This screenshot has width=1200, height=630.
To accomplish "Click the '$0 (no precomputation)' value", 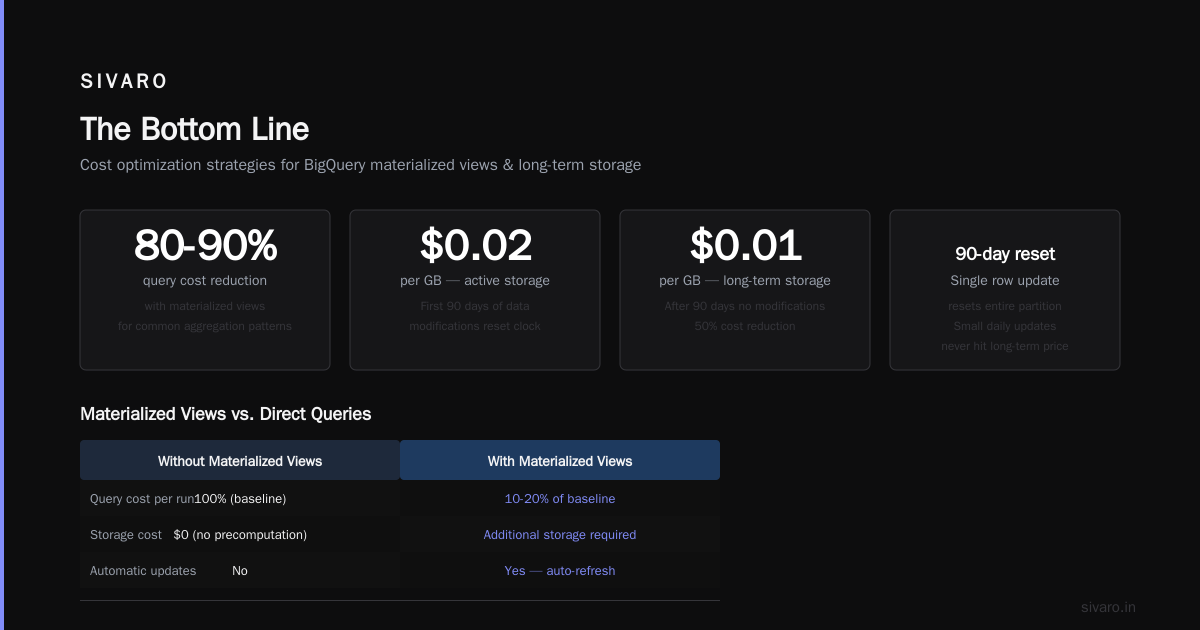I will coord(240,535).
